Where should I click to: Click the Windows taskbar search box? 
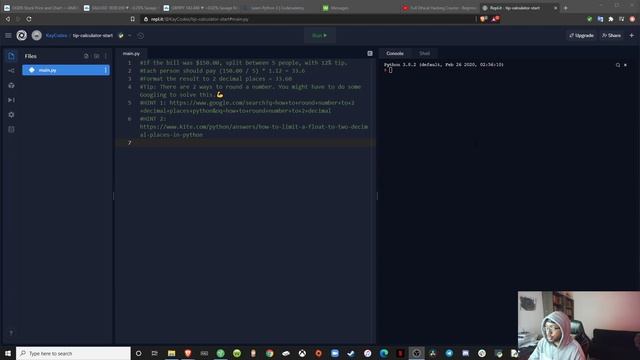(x=73, y=353)
